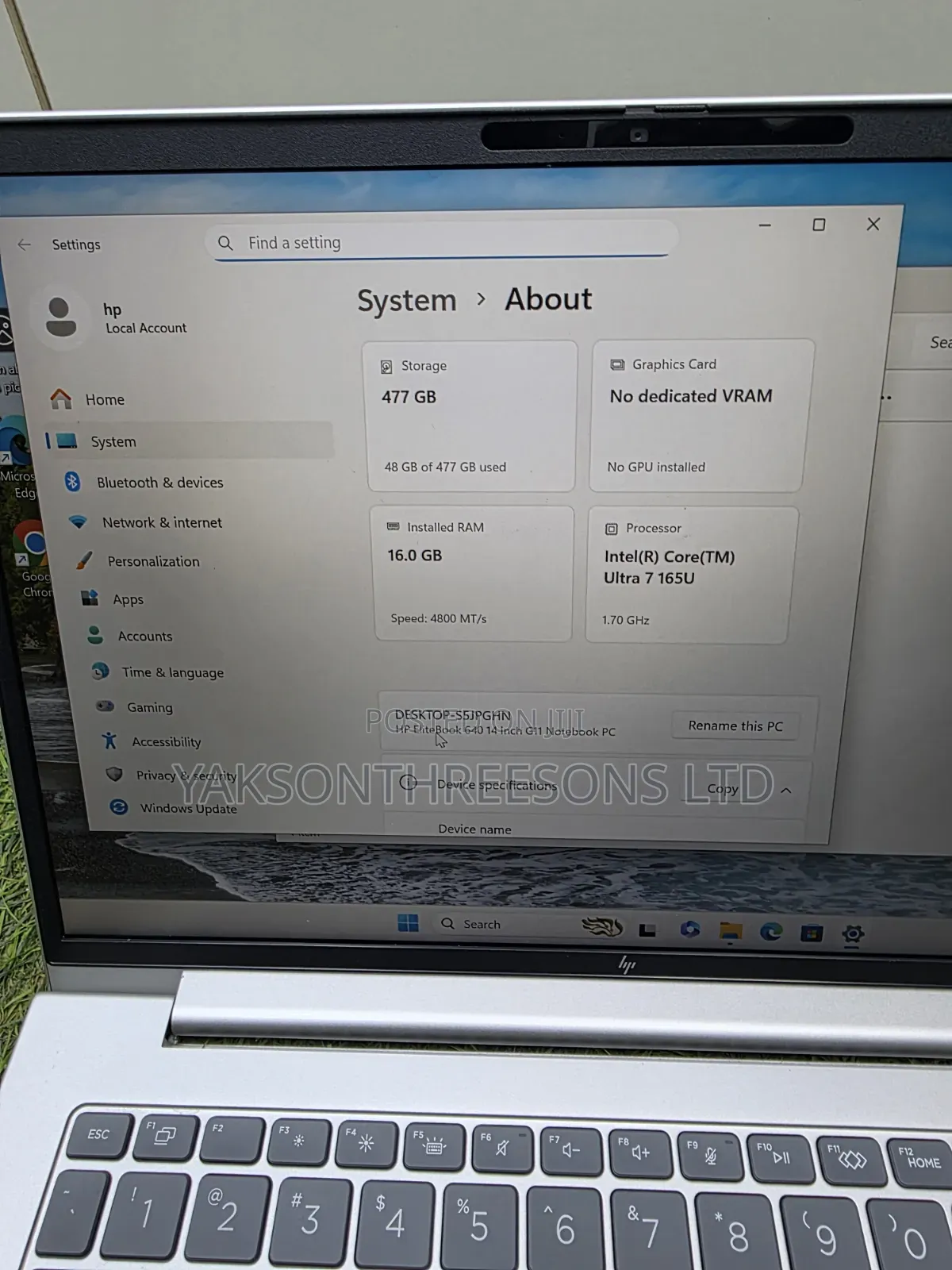The image size is (952, 1270).
Task: Click the Home house icon
Action: 61,398
